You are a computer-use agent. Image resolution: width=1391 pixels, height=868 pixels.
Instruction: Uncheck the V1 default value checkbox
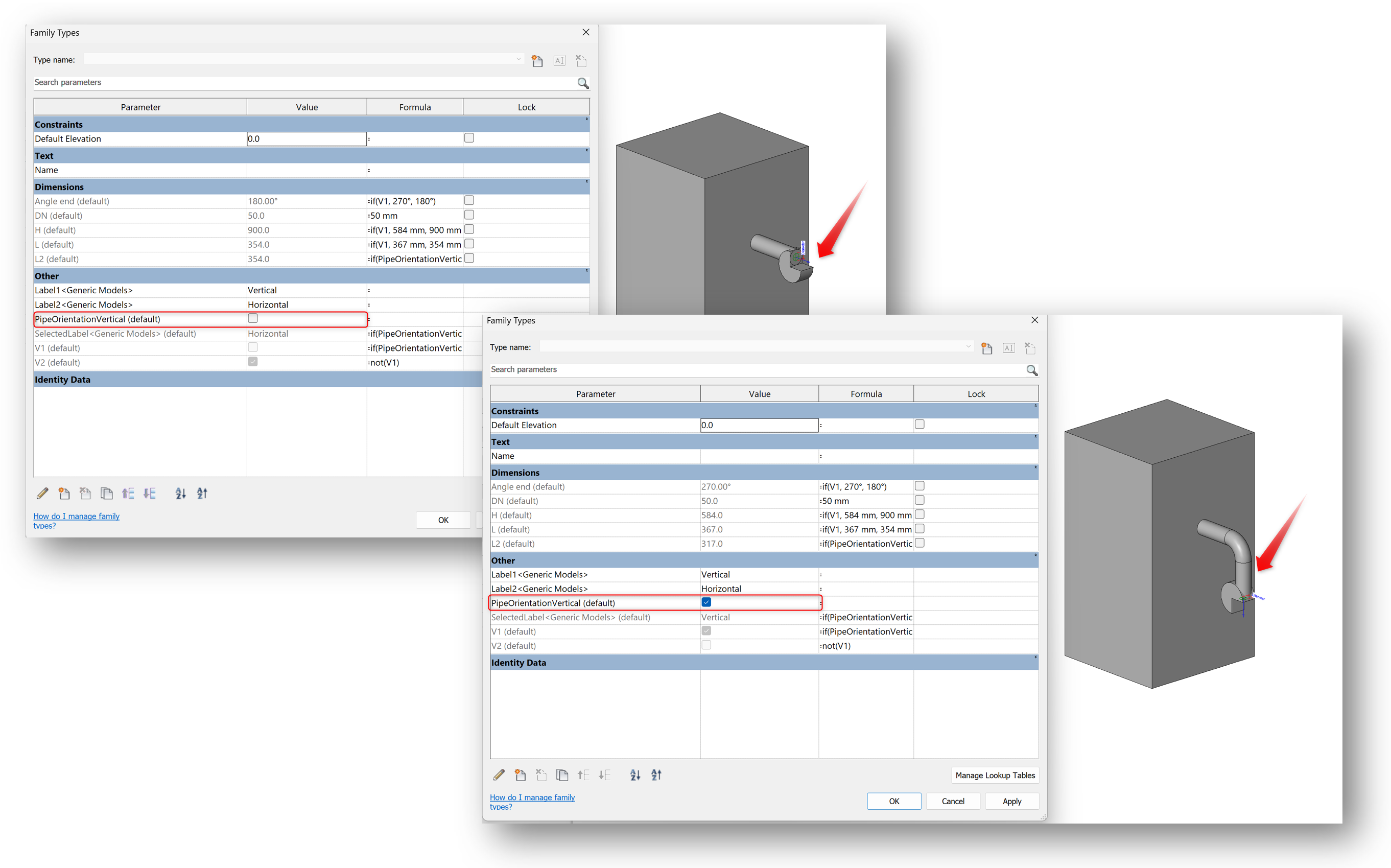pos(706,630)
